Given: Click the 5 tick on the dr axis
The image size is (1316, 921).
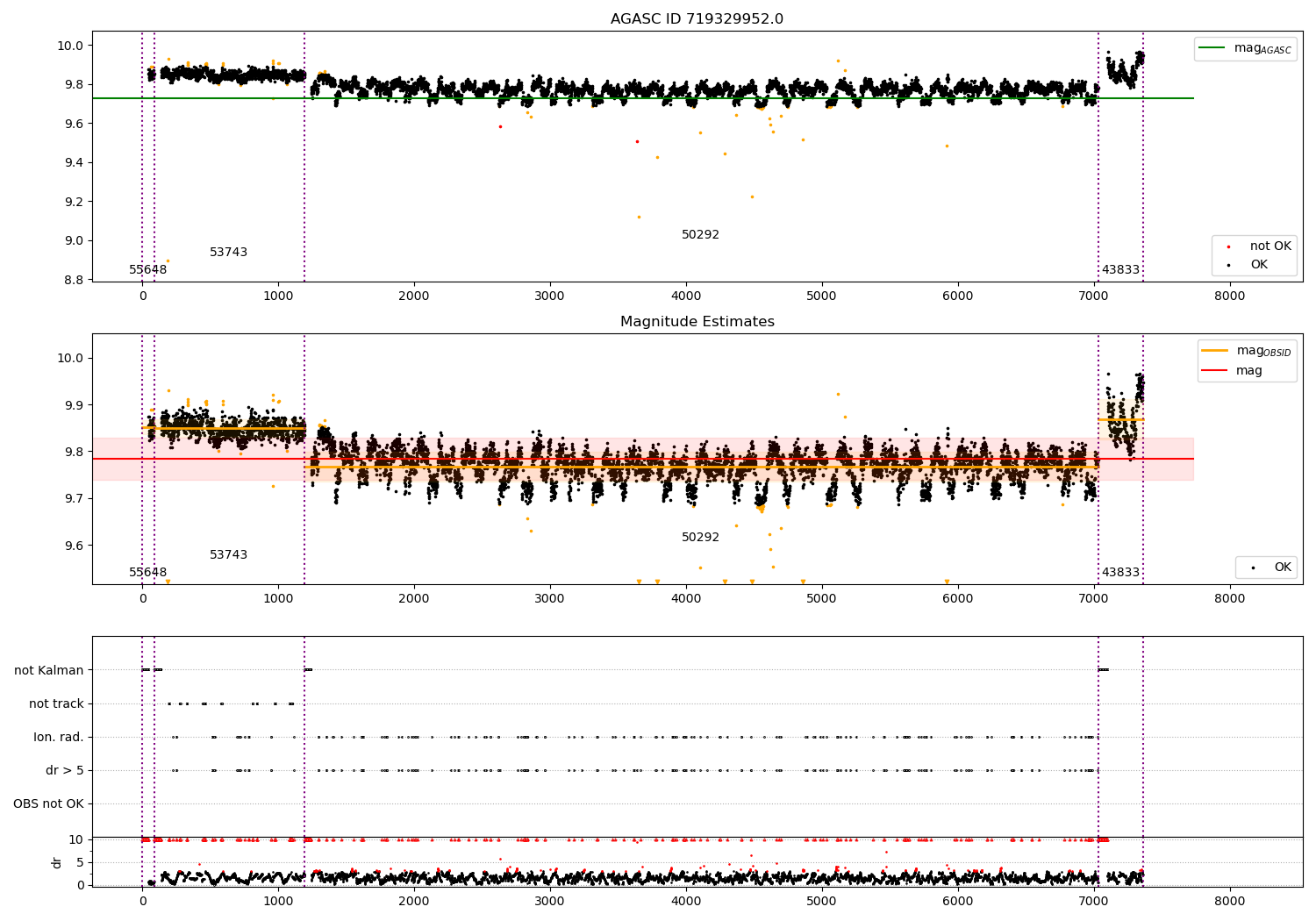Looking at the screenshot, I should (x=81, y=862).
